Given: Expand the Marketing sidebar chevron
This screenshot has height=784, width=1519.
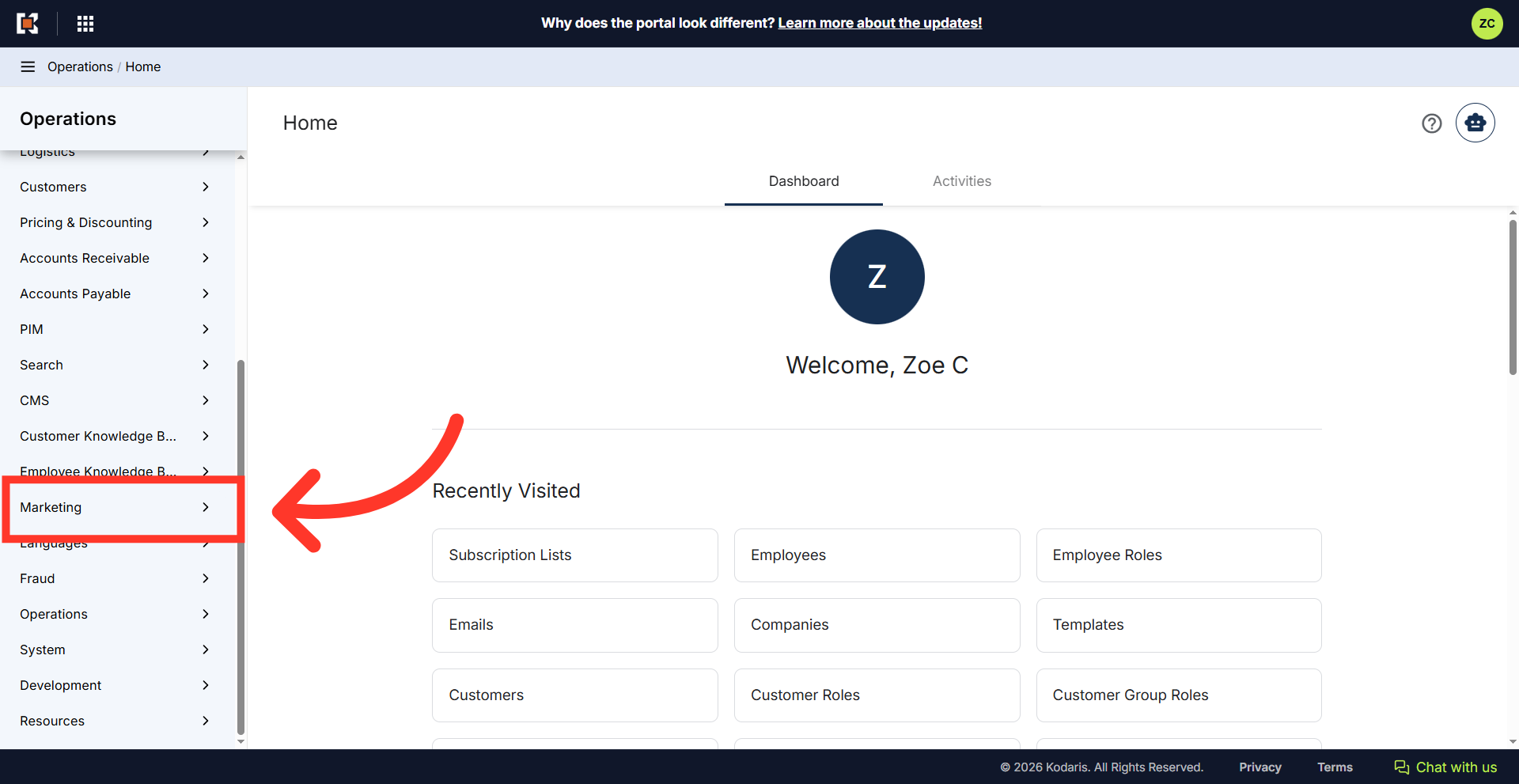Looking at the screenshot, I should click(x=206, y=507).
